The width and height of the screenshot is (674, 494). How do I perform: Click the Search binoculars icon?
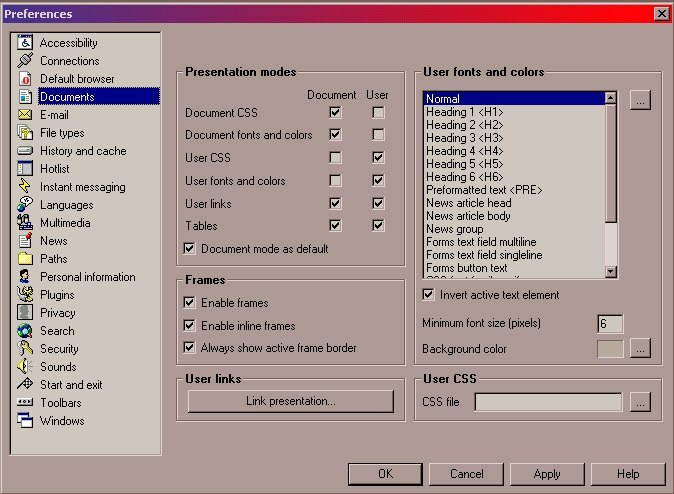[x=26, y=331]
